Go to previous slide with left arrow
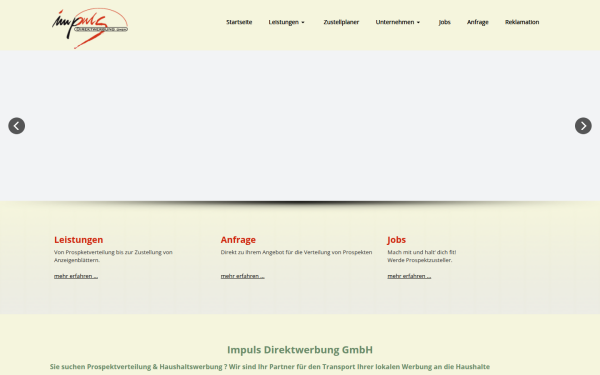The image size is (600, 375). click(16, 126)
